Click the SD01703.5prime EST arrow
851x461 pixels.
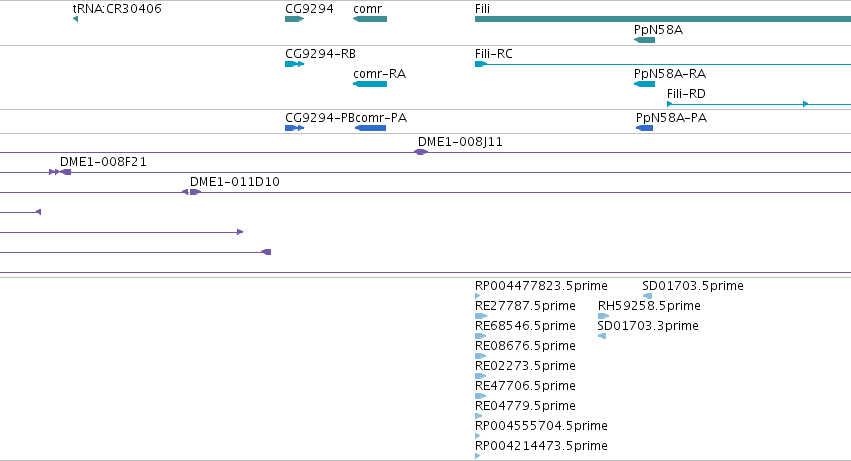pos(647,296)
